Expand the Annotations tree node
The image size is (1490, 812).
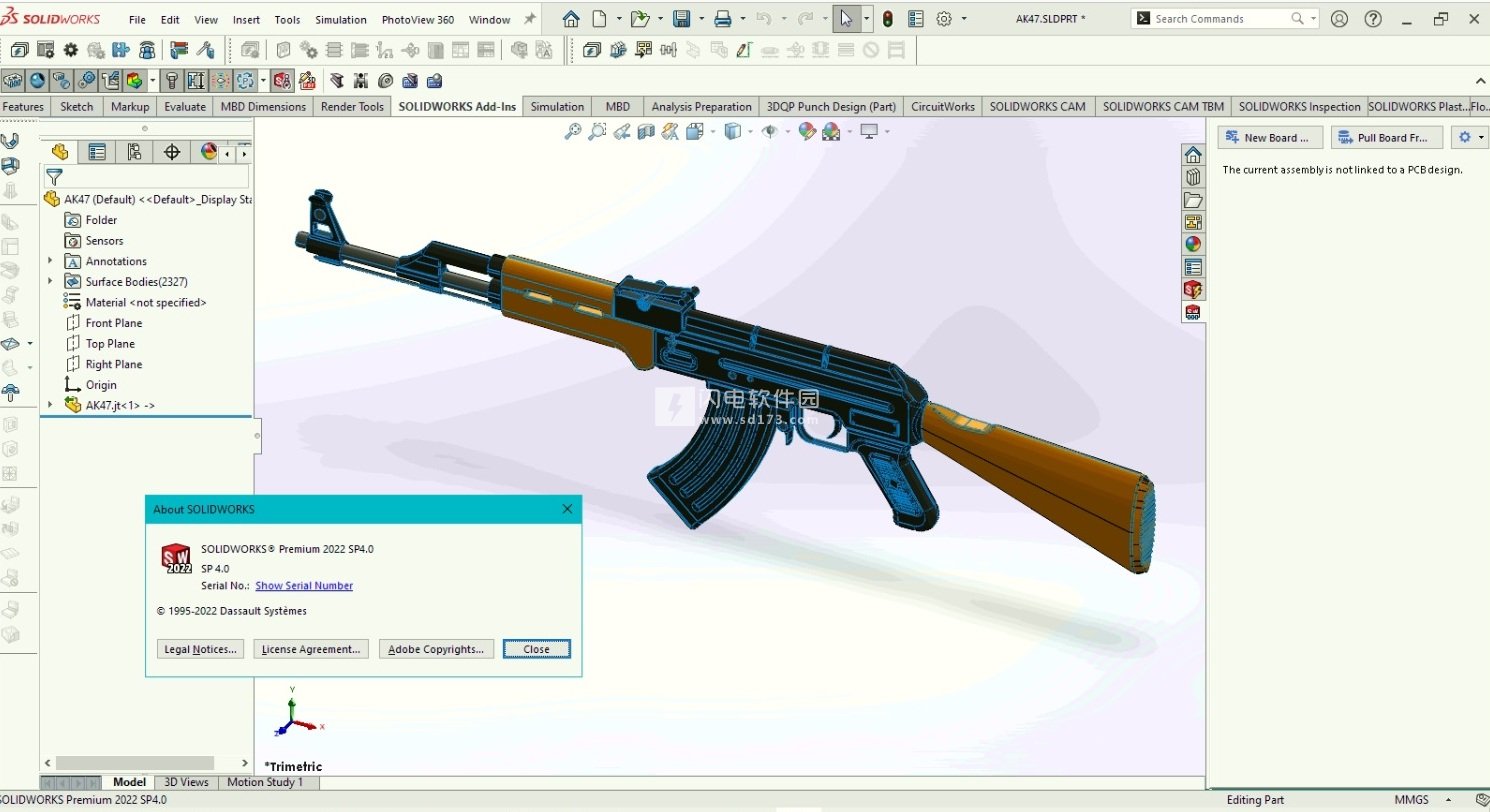pos(50,261)
